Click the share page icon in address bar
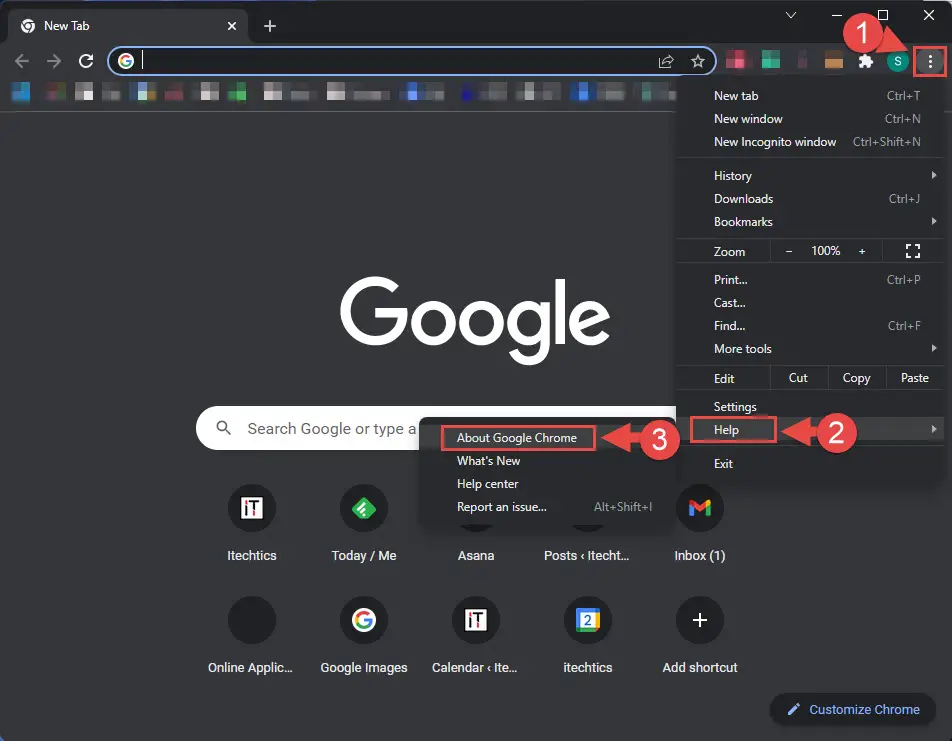952x741 pixels. (x=666, y=61)
